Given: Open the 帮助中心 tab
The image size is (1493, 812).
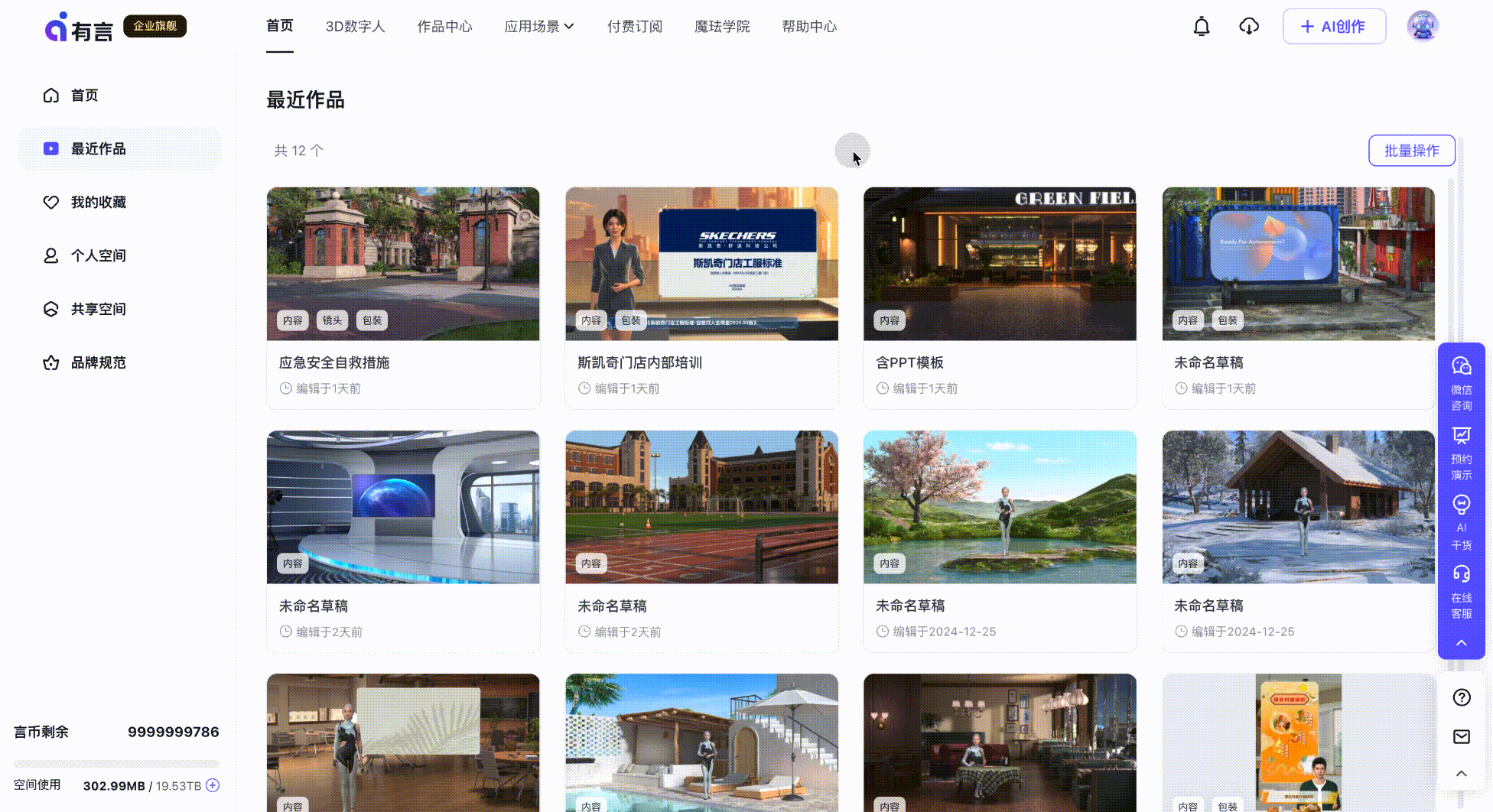Looking at the screenshot, I should coord(809,27).
